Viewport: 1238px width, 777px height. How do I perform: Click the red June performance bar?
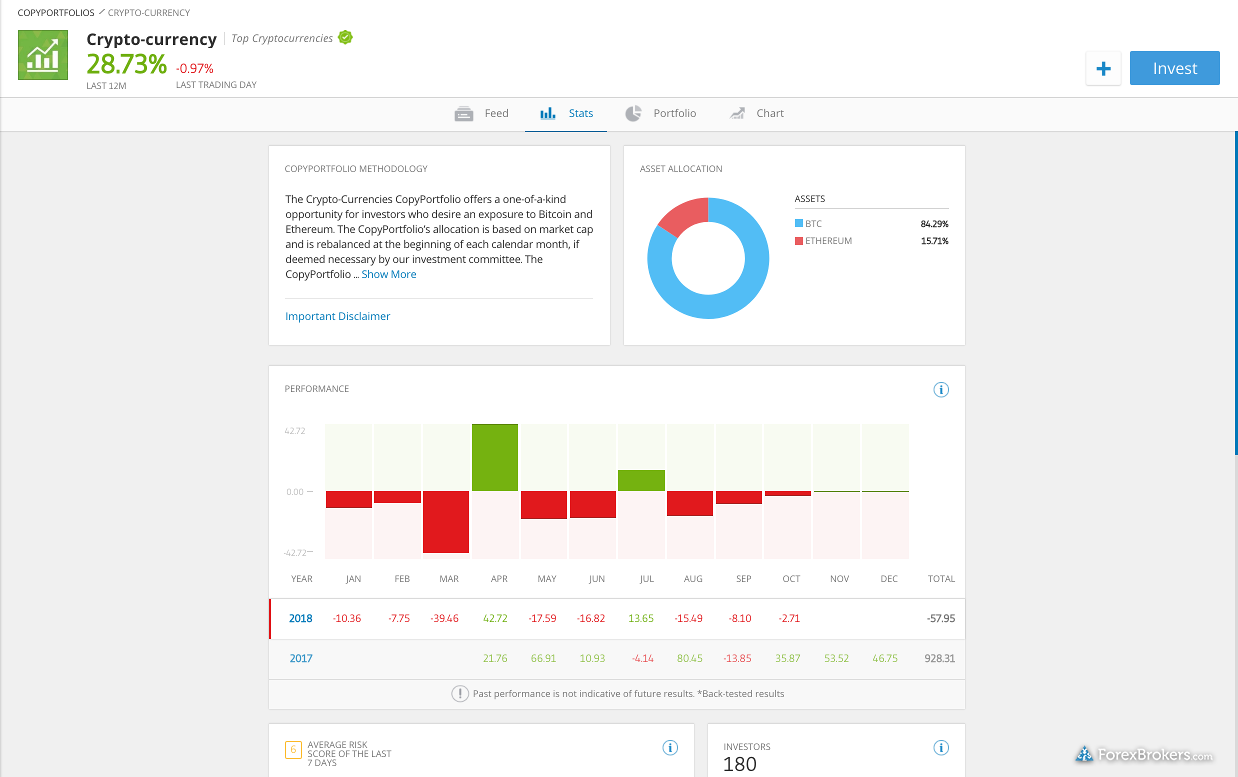pyautogui.click(x=593, y=504)
